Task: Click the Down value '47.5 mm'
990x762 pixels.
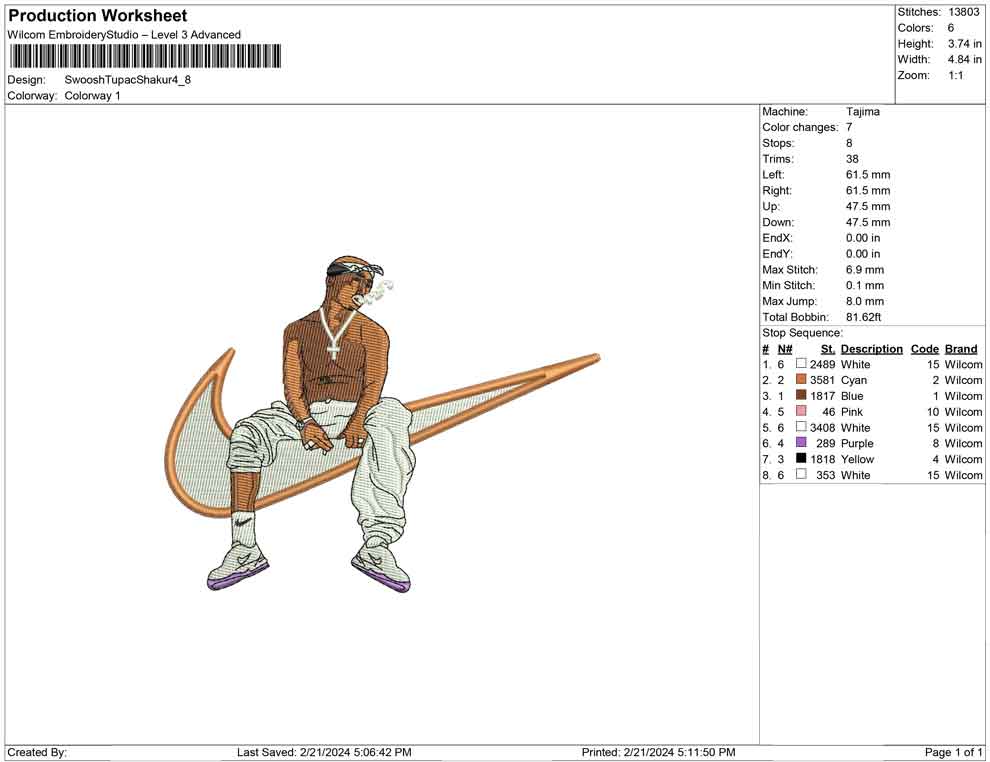Action: [x=868, y=222]
